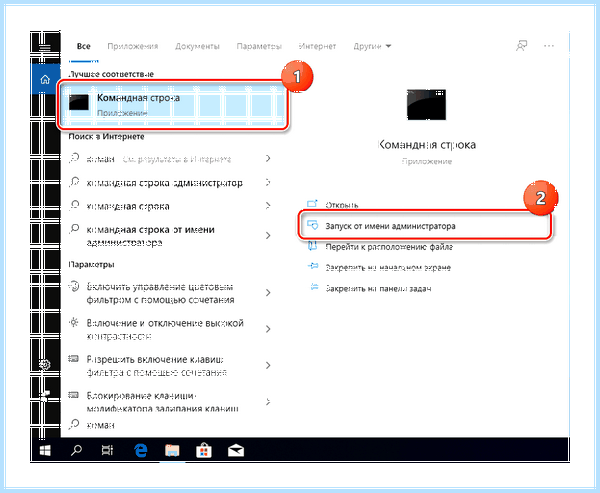Click the Windows Start button
Screen dimensions: 600x493
(x=45, y=451)
